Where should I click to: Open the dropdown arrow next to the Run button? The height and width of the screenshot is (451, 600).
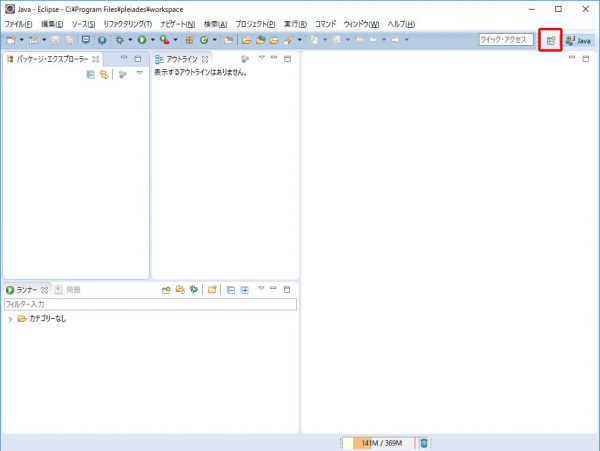tap(152, 40)
